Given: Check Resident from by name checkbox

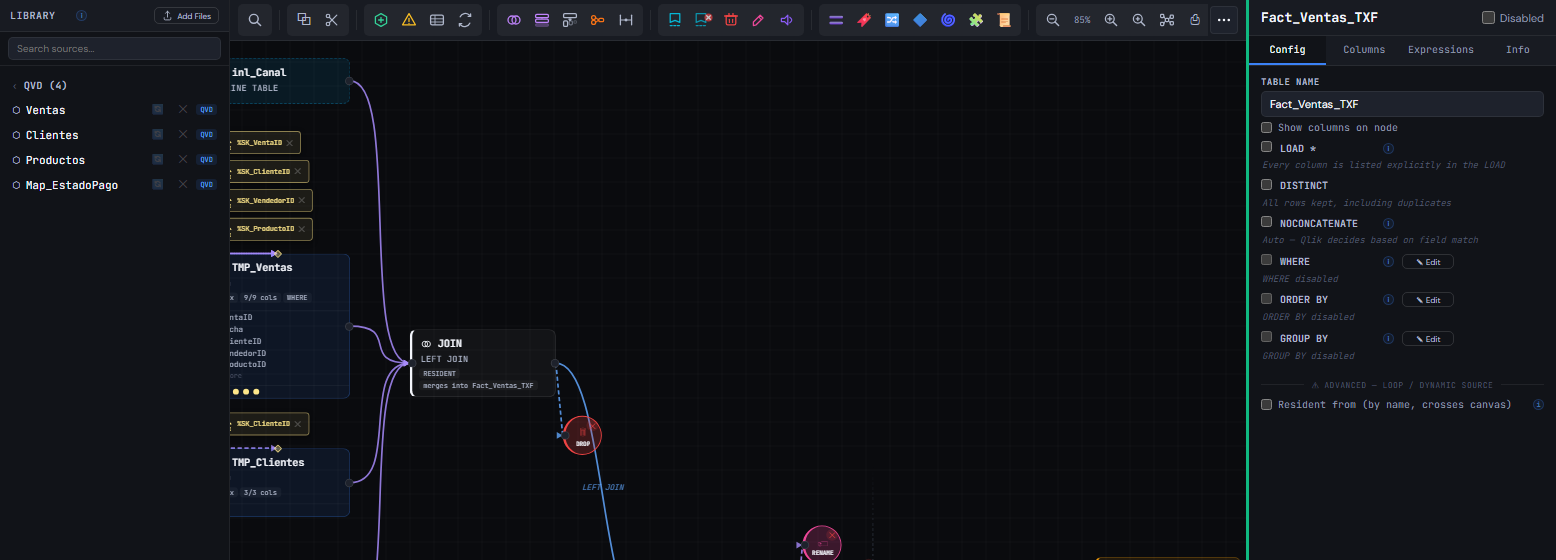Looking at the screenshot, I should click(1266, 404).
